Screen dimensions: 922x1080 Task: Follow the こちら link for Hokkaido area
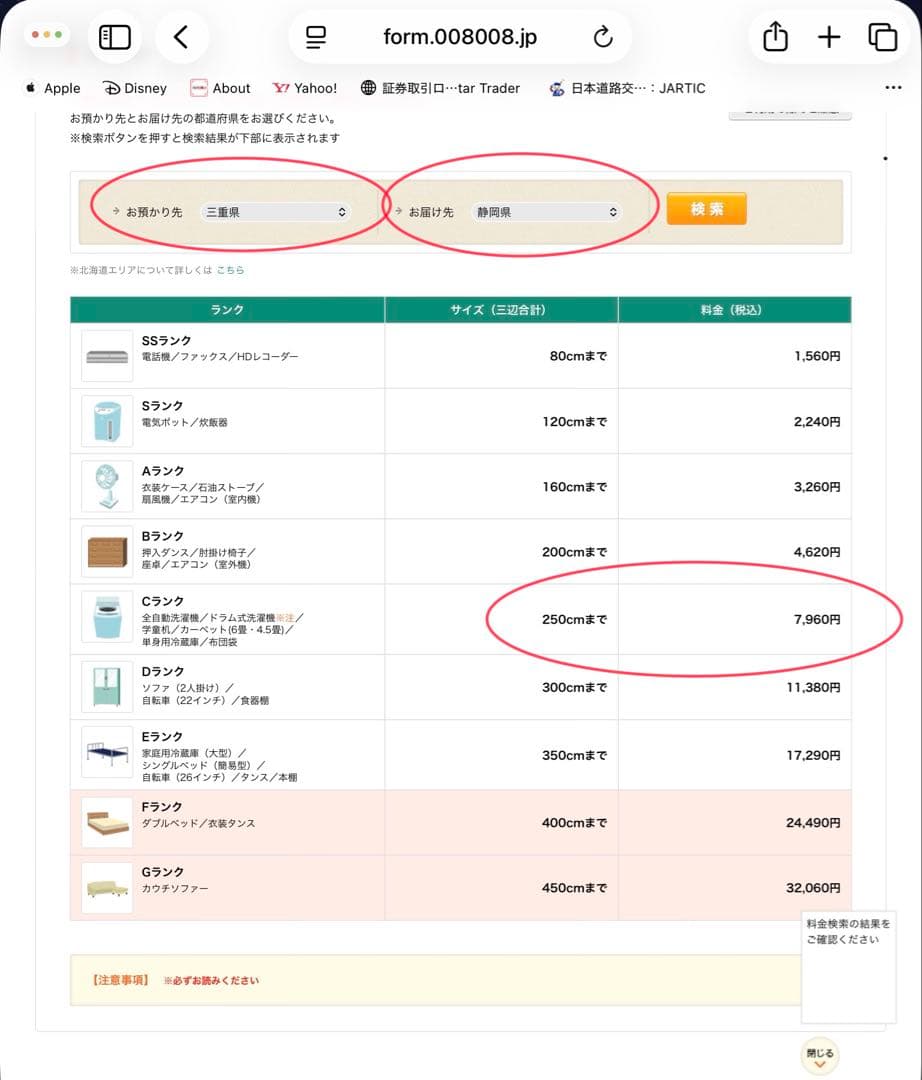(x=230, y=270)
